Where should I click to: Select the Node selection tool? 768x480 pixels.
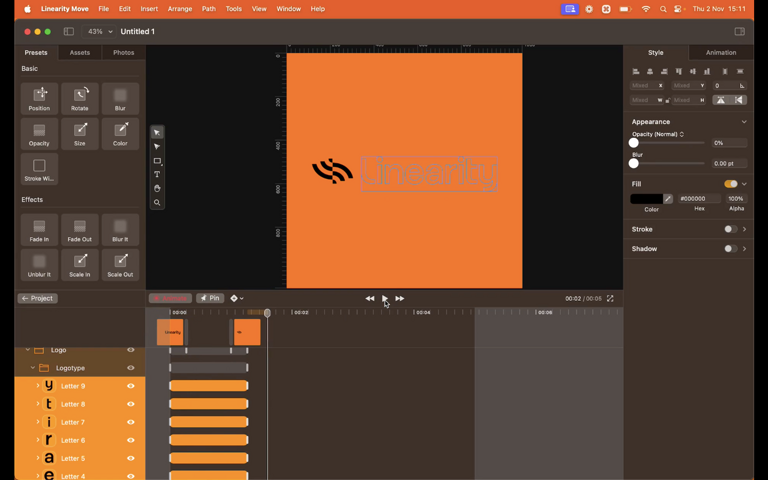pyautogui.click(x=157, y=146)
